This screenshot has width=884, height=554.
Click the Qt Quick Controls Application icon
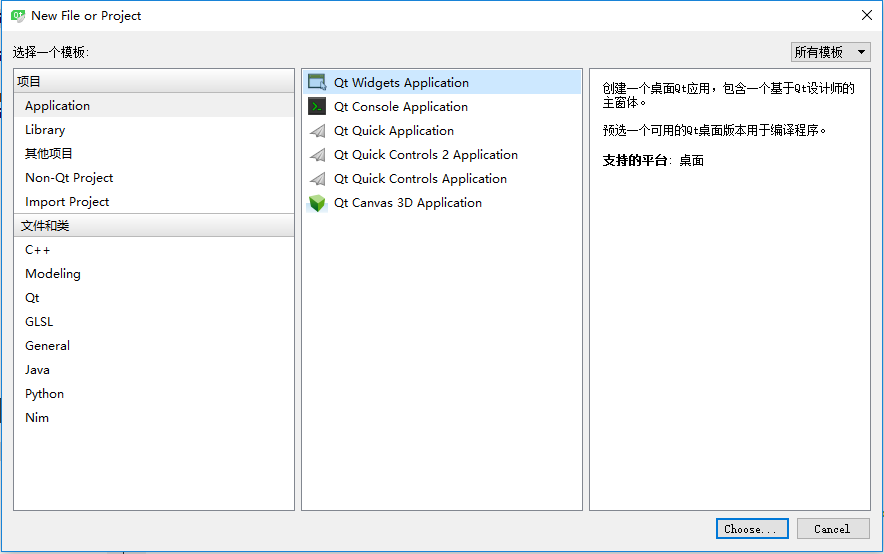[x=317, y=179]
